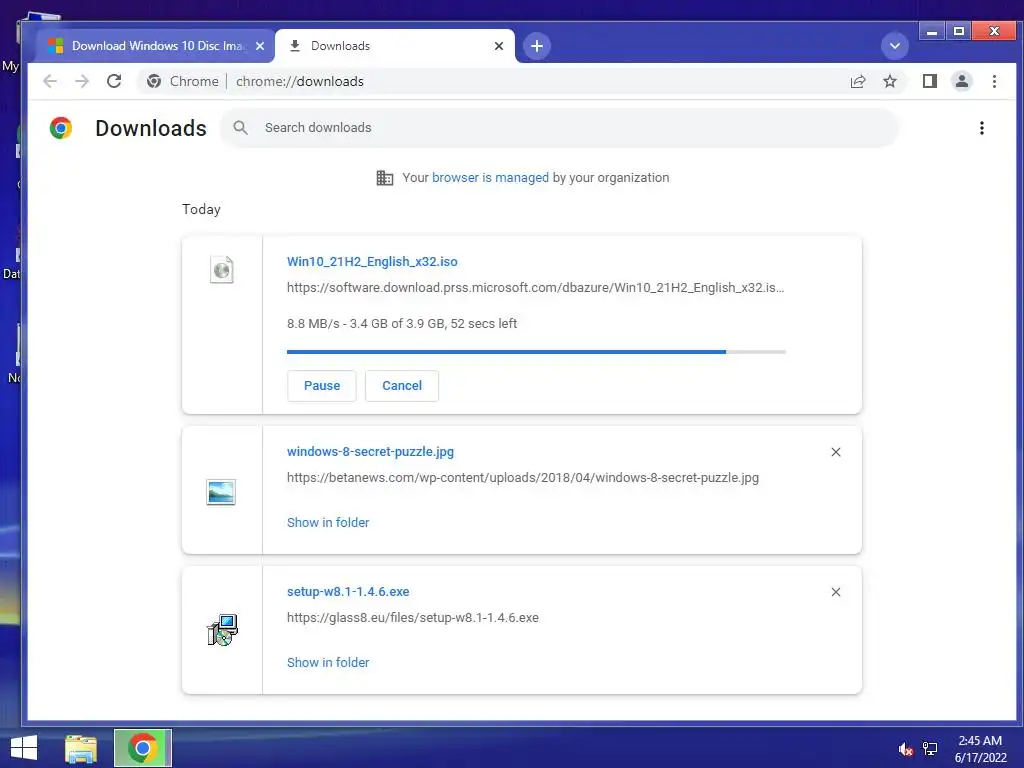Click the Today date heading

[201, 209]
